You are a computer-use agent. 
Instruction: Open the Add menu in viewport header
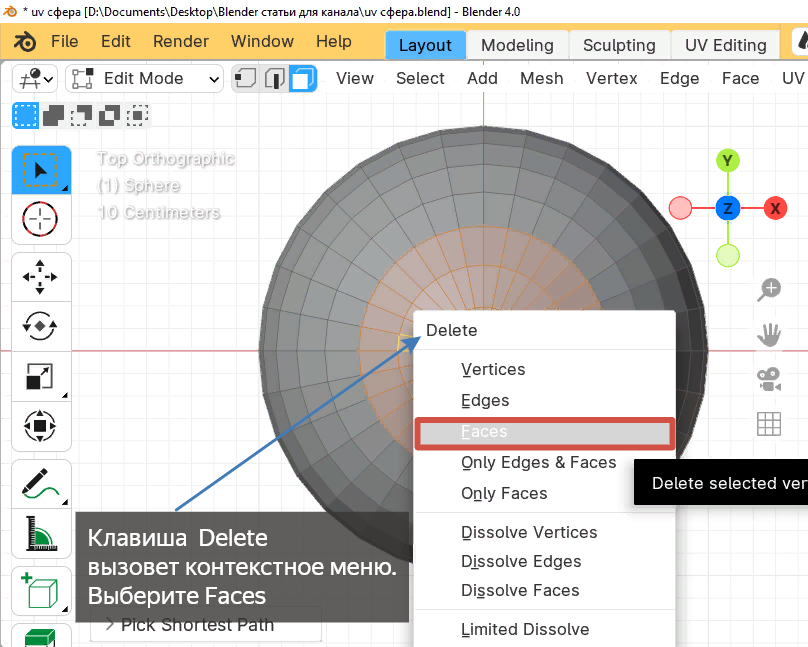pyautogui.click(x=482, y=78)
